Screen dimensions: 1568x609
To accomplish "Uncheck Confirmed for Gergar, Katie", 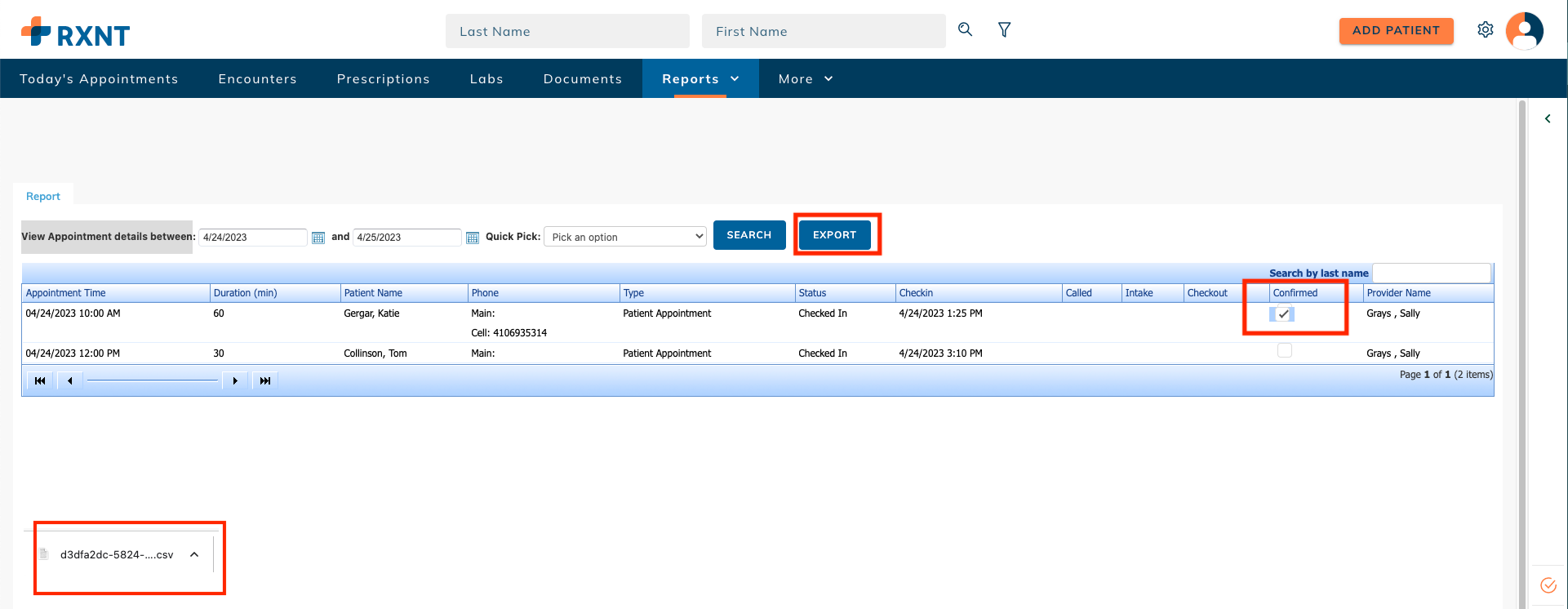I will tap(1284, 313).
